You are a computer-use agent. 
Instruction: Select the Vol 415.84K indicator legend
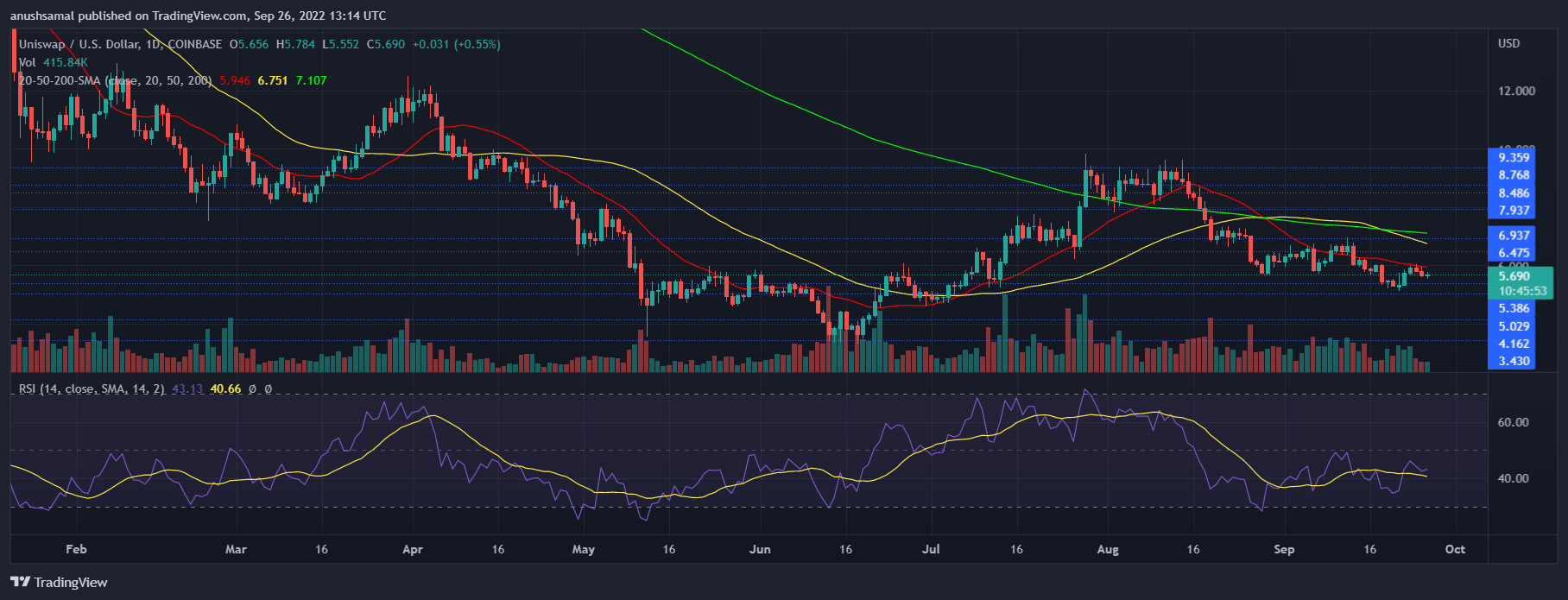[54, 62]
